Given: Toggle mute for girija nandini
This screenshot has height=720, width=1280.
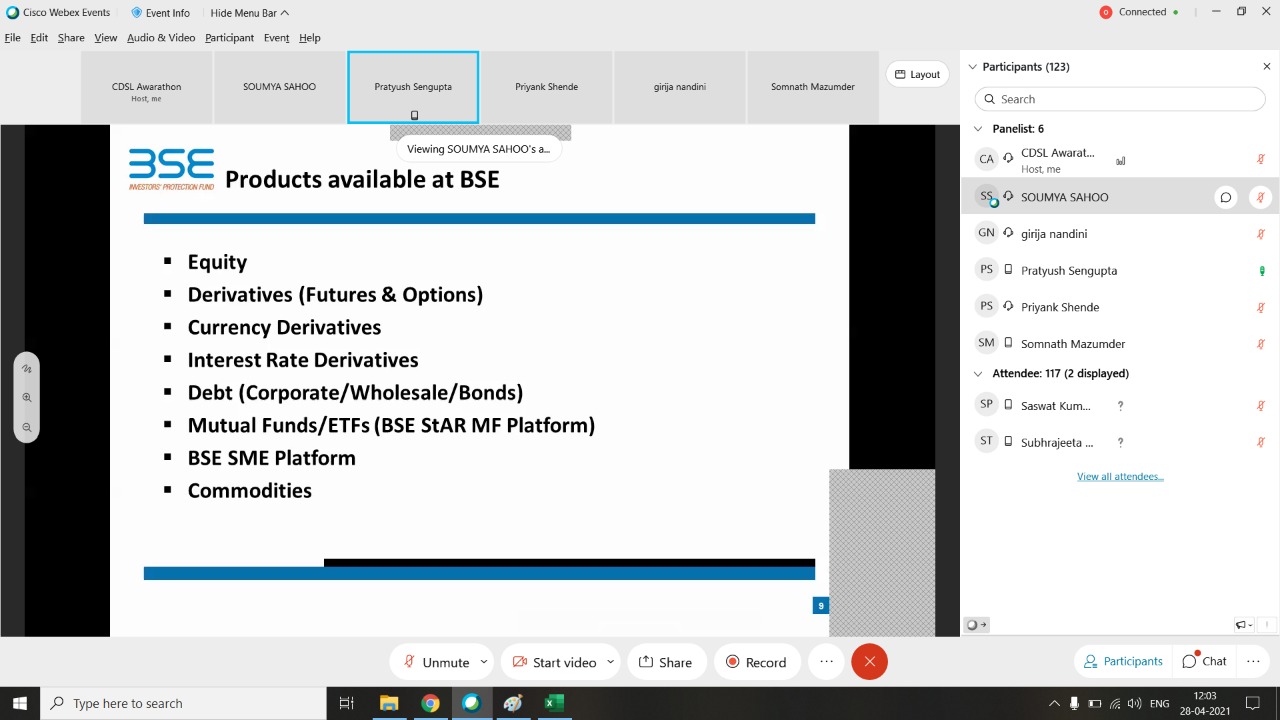Looking at the screenshot, I should (1261, 234).
